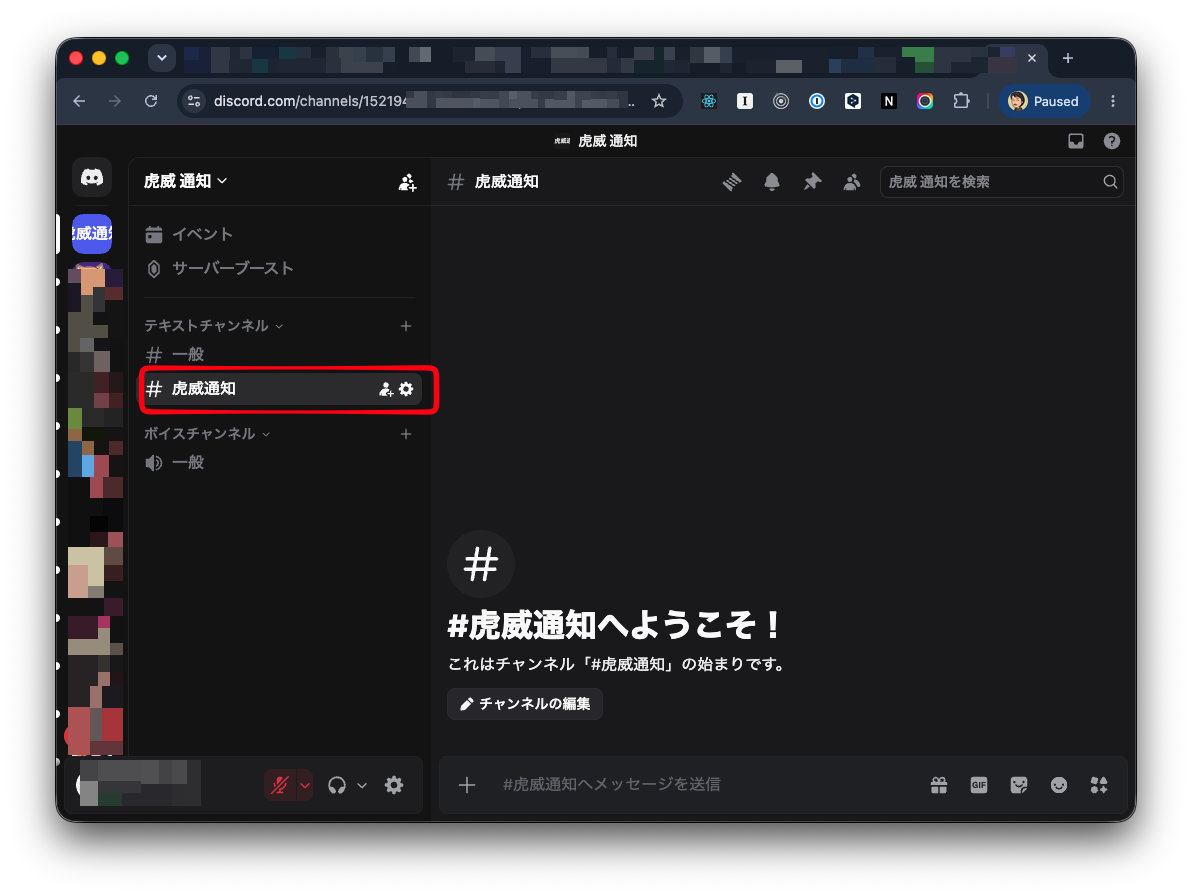1192x896 pixels.
Task: Open Discord direct messages home icon
Action: coord(92,178)
